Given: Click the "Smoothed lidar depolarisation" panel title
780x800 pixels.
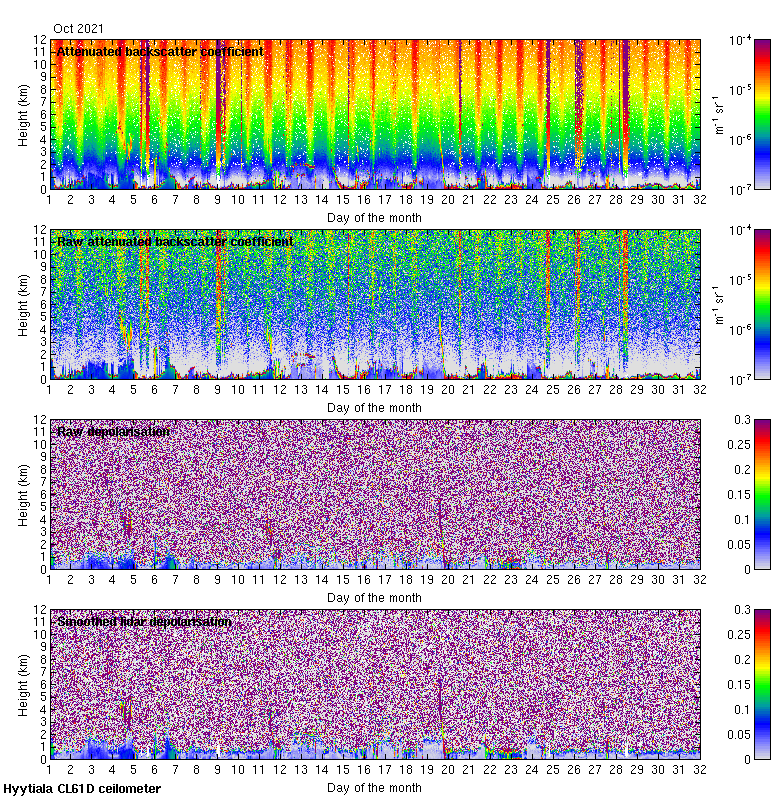Looking at the screenshot, I should click(x=144, y=621).
